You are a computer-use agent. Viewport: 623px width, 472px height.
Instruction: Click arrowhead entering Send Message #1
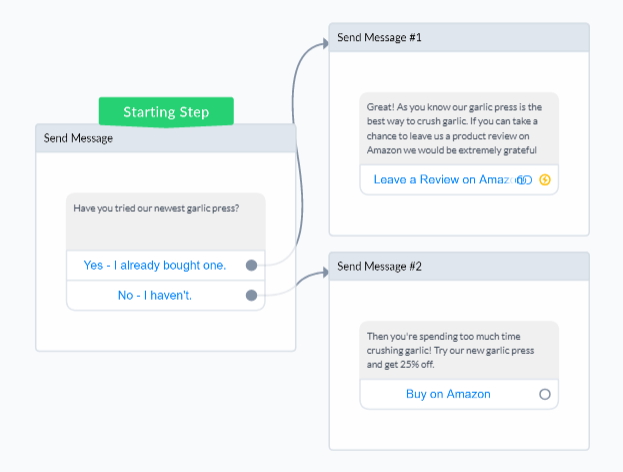pos(326,43)
